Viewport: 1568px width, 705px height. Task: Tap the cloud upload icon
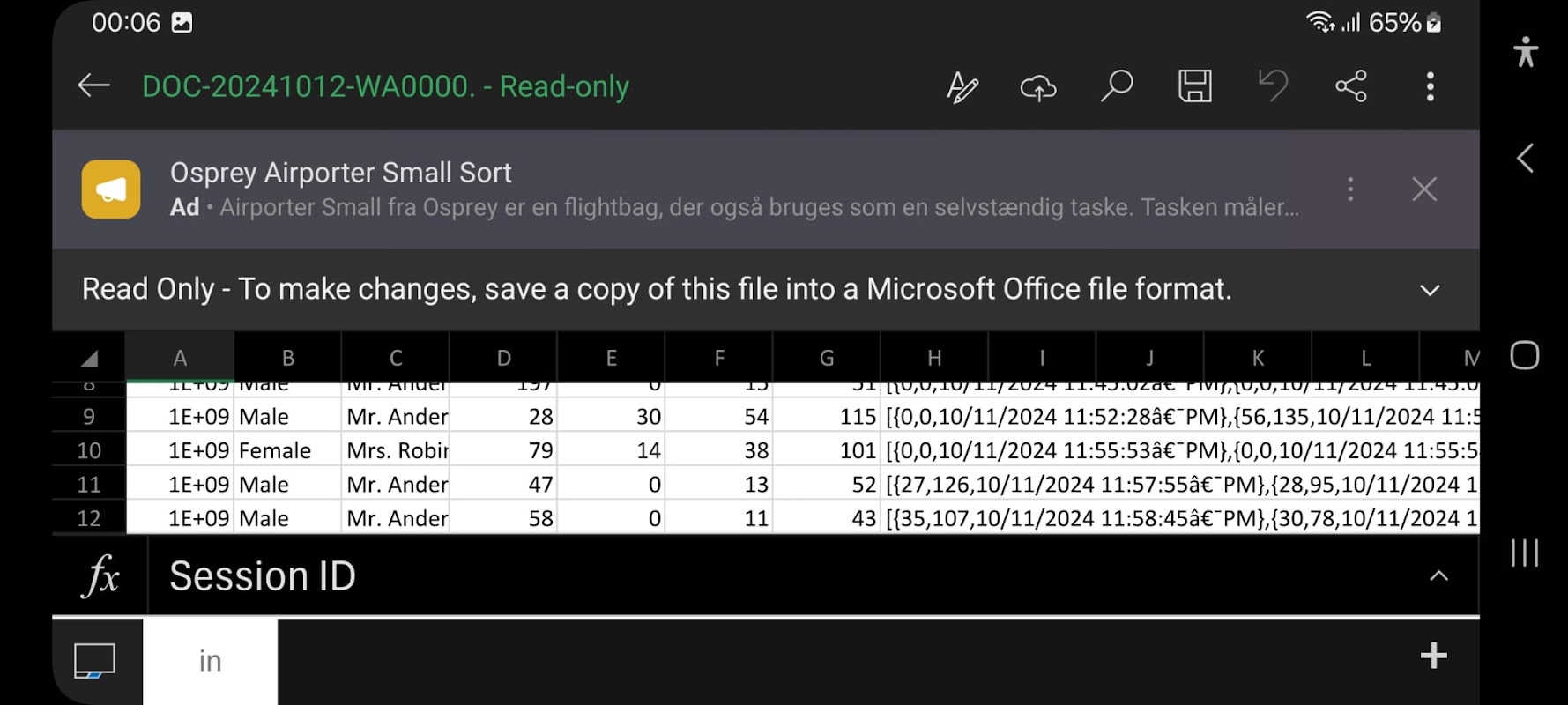click(x=1038, y=86)
